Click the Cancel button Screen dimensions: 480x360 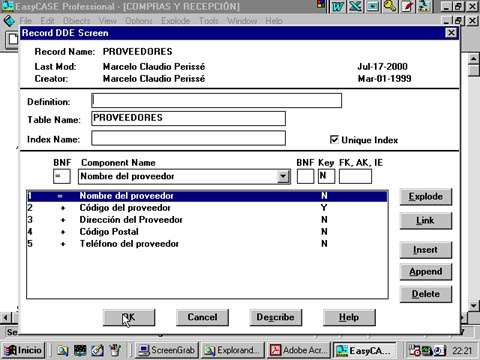202,317
